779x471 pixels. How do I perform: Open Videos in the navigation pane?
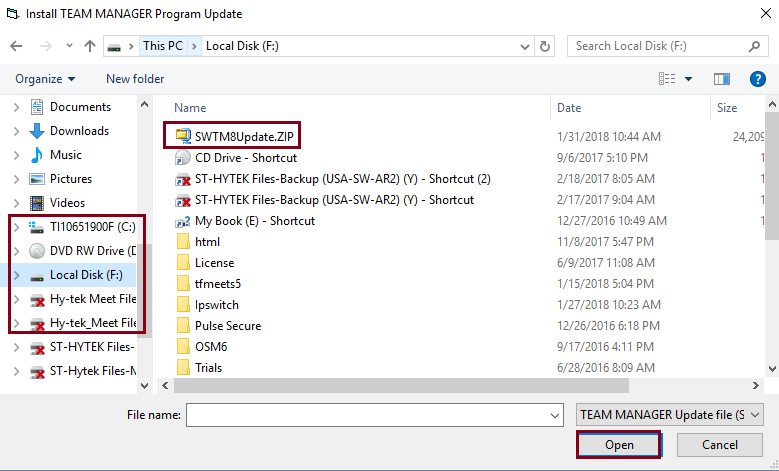click(67, 203)
